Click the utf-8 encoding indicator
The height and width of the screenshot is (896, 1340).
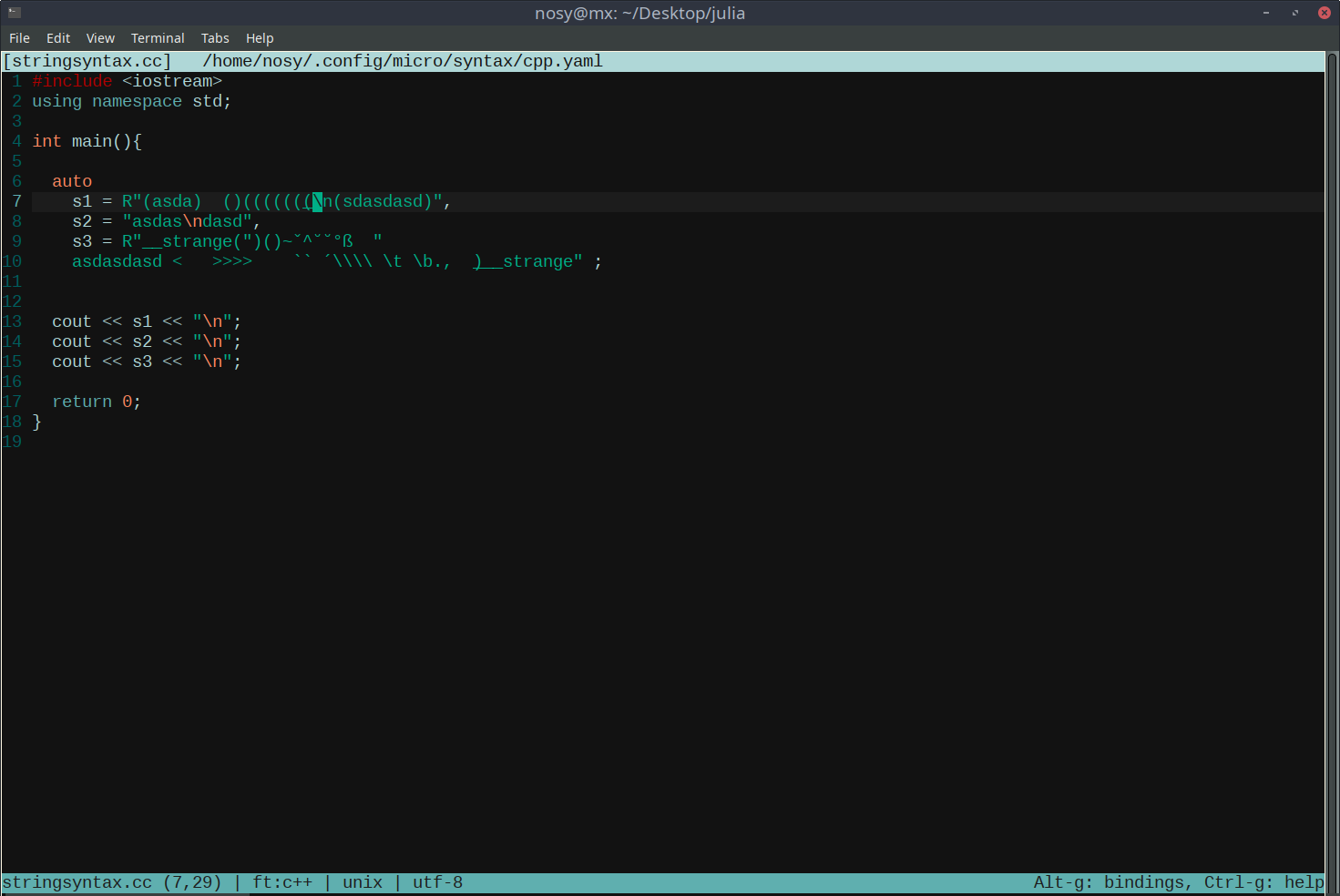(437, 881)
